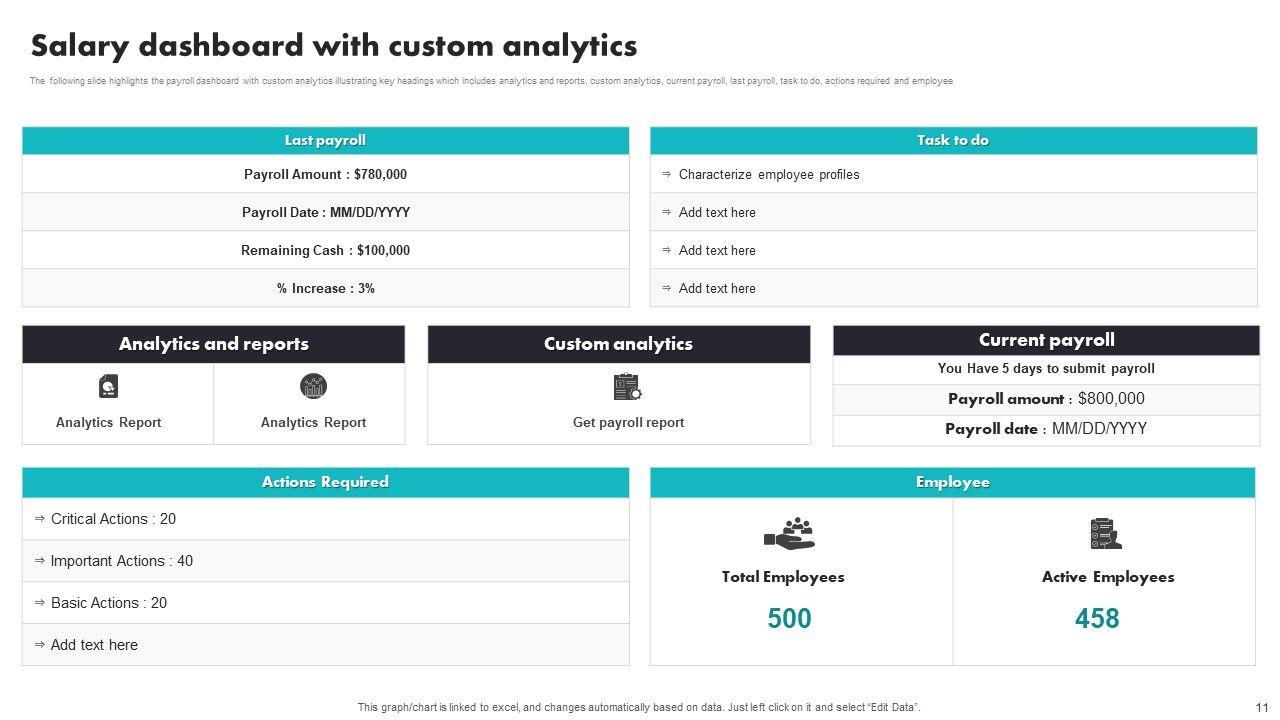Select the Payroll Amount $780,000 row
1280x720 pixels.
pyautogui.click(x=325, y=174)
